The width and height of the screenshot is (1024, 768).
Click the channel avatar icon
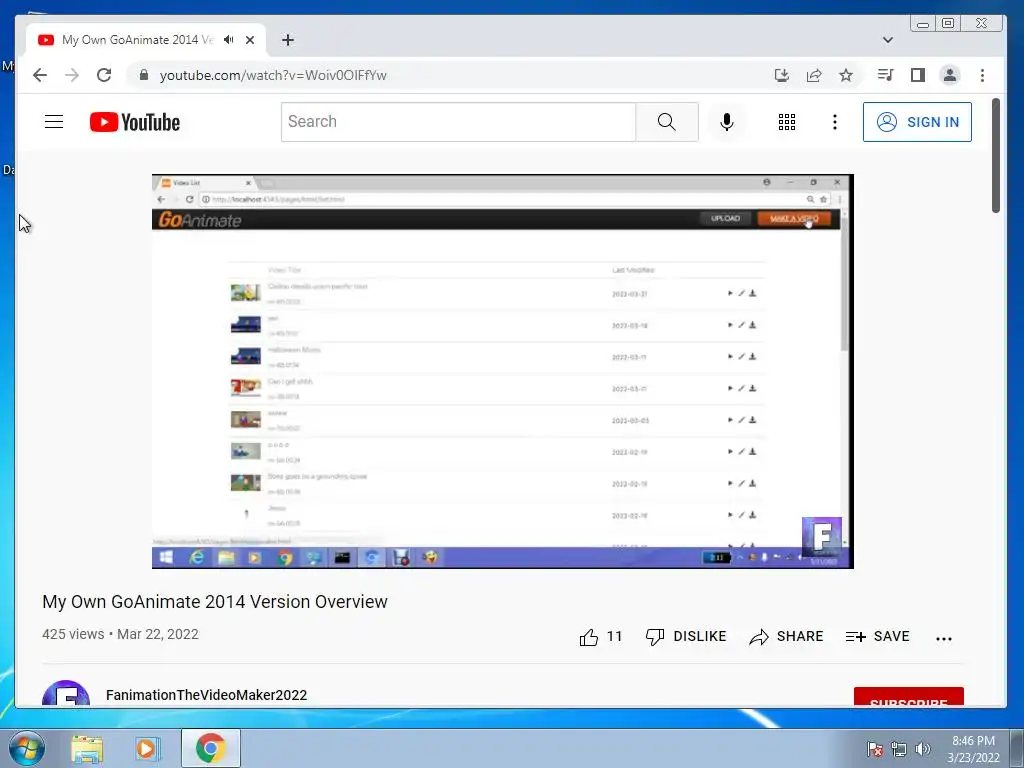tap(66, 694)
